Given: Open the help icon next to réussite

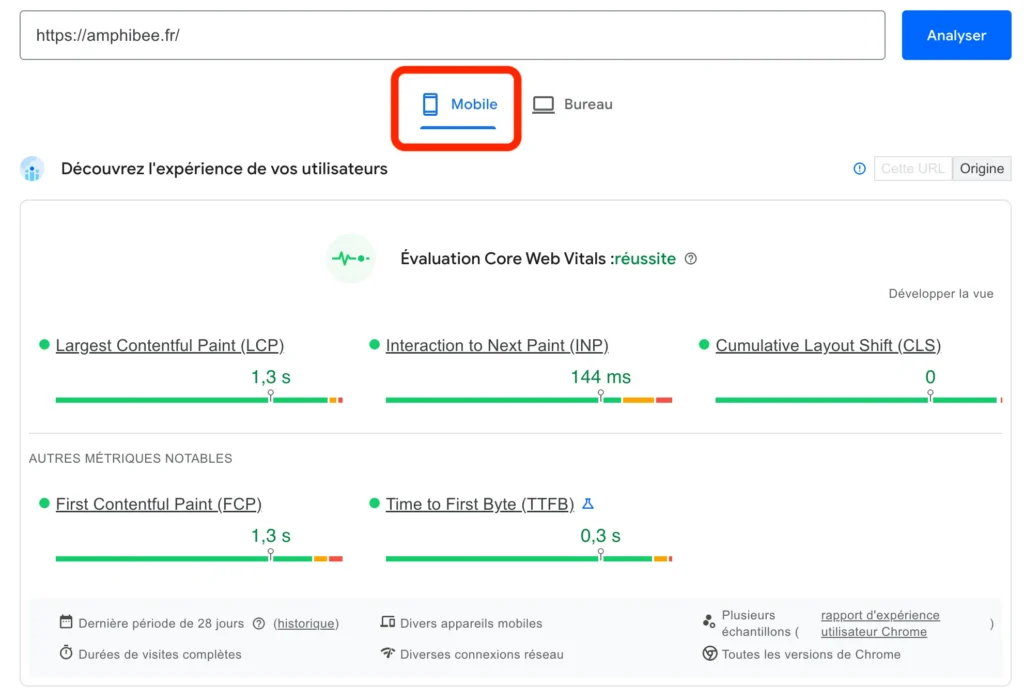Looking at the screenshot, I should point(691,258).
